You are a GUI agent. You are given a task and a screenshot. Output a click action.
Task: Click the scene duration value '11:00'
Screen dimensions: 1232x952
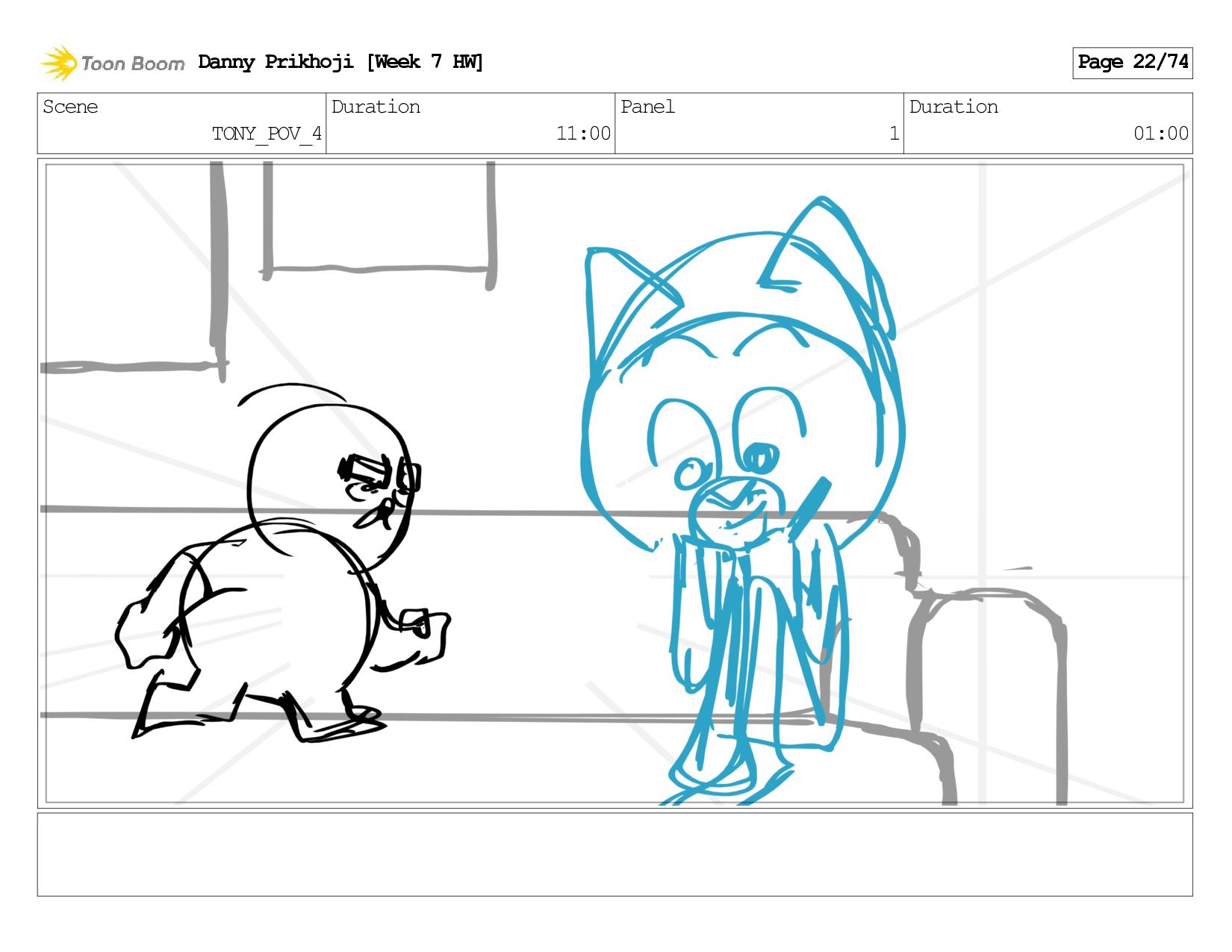point(583,134)
